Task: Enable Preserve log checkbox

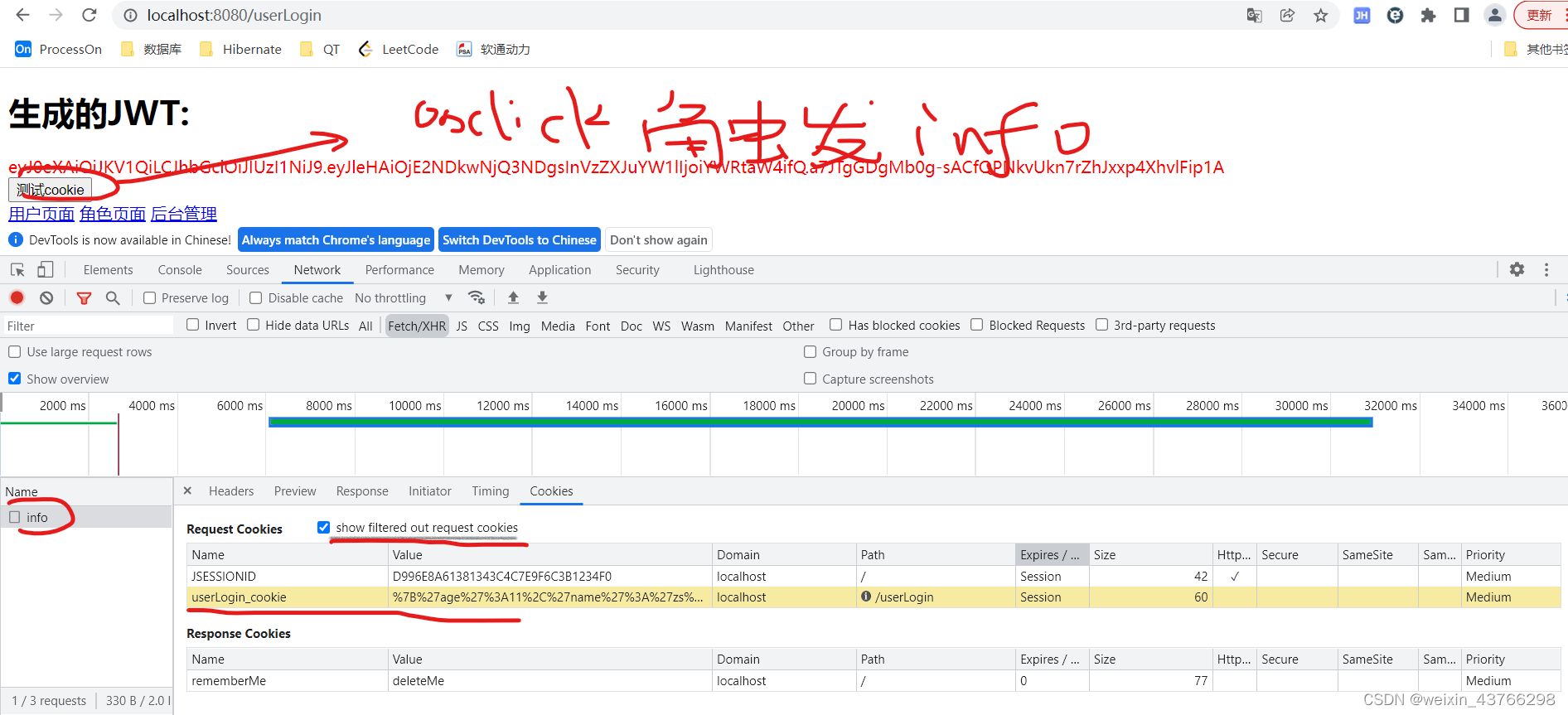Action: point(149,297)
